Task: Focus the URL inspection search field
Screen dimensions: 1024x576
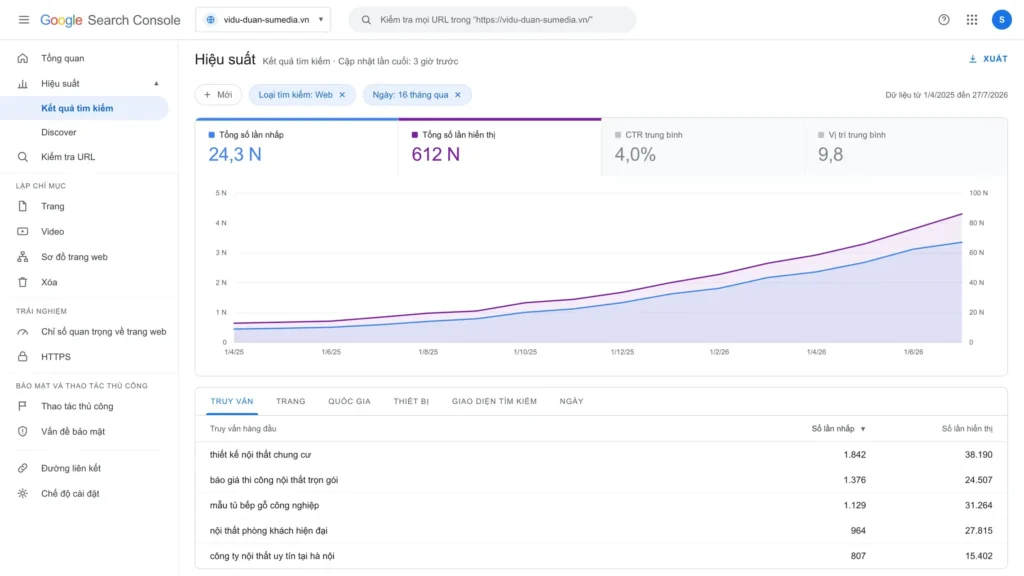Action: (x=492, y=20)
